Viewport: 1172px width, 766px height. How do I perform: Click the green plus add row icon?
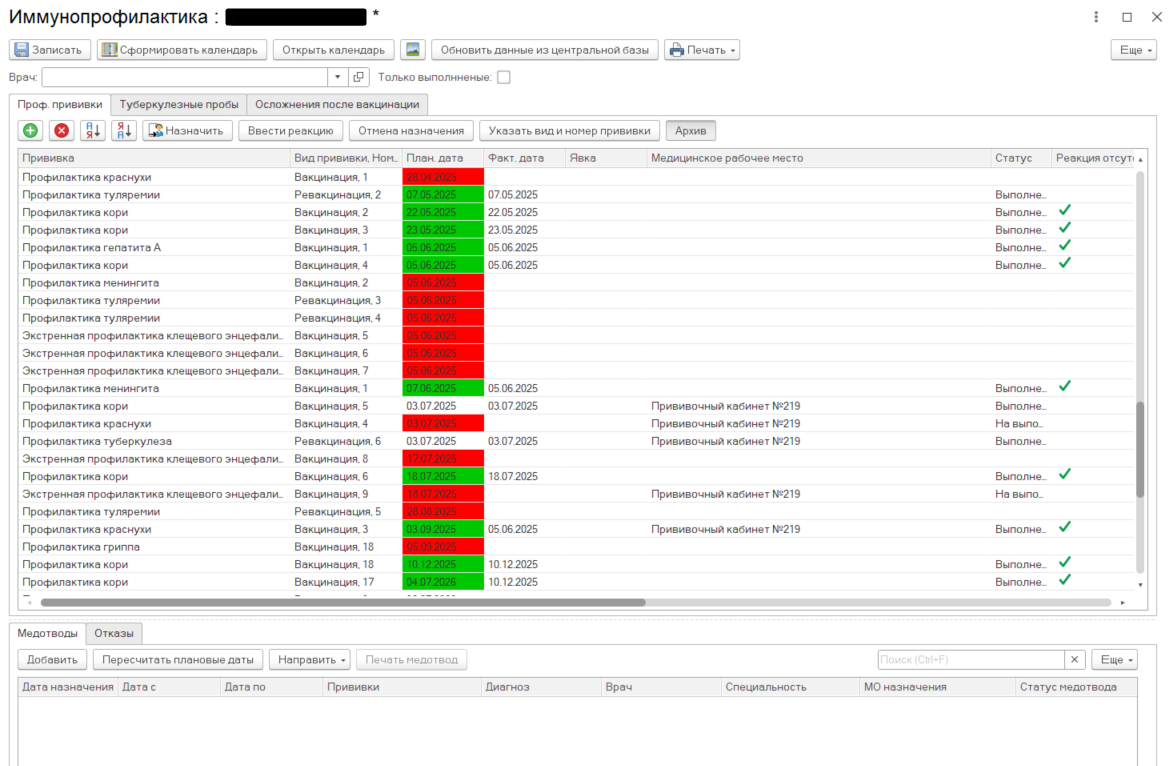pyautogui.click(x=30, y=130)
